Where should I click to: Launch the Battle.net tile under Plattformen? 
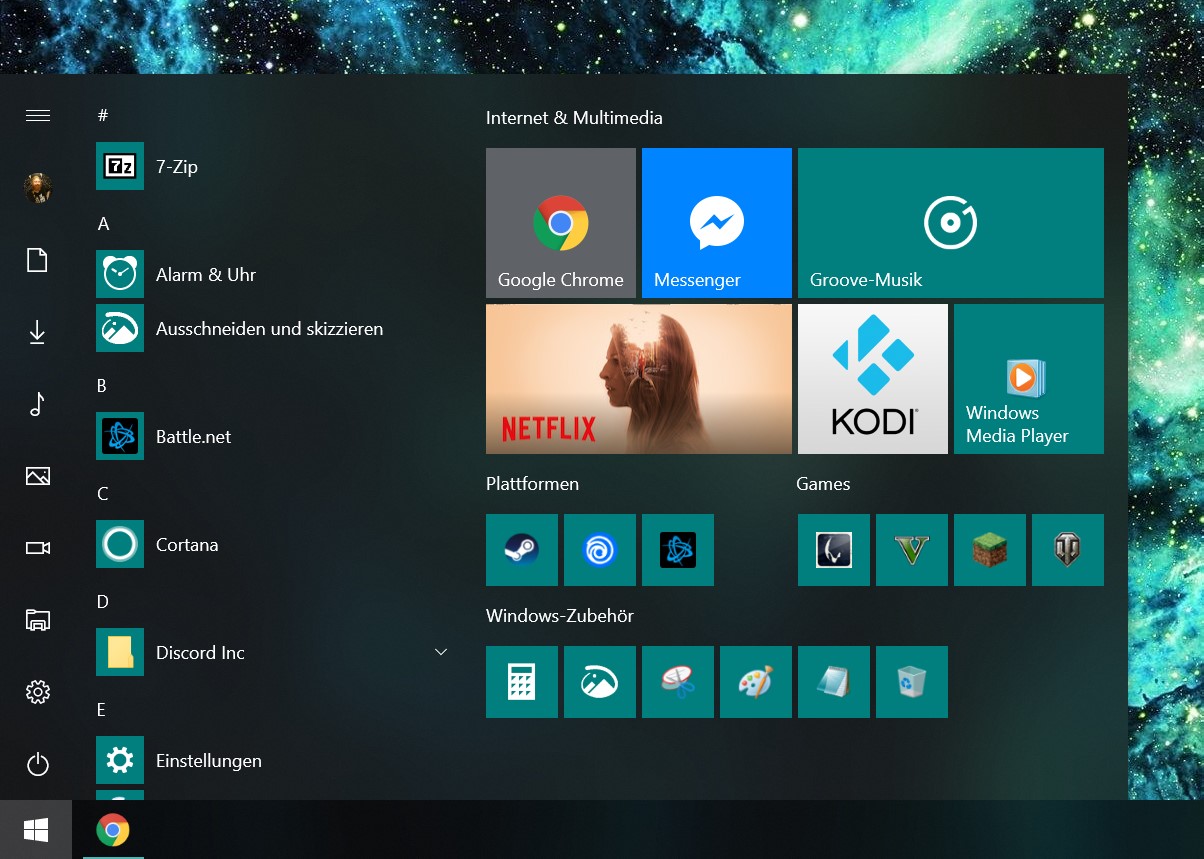[678, 550]
